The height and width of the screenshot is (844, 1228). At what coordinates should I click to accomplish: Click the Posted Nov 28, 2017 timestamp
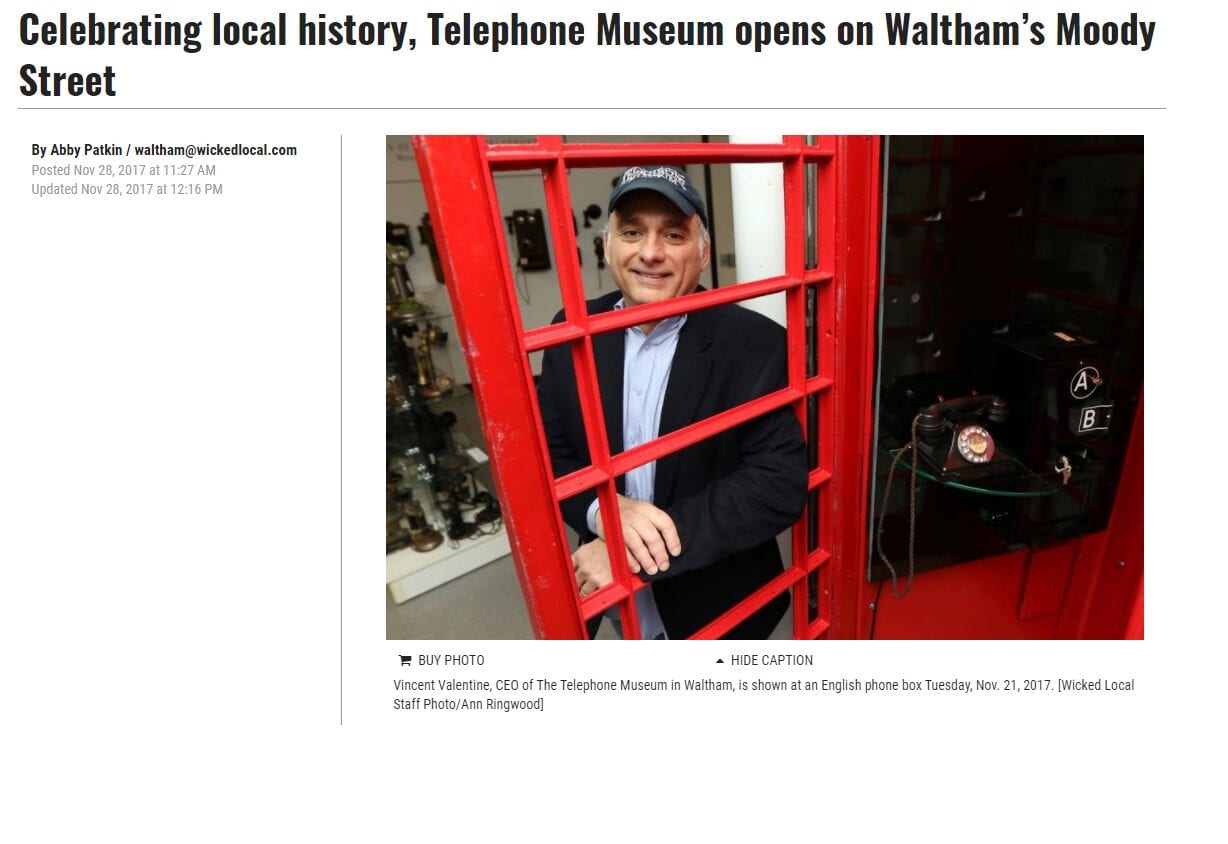coord(123,170)
